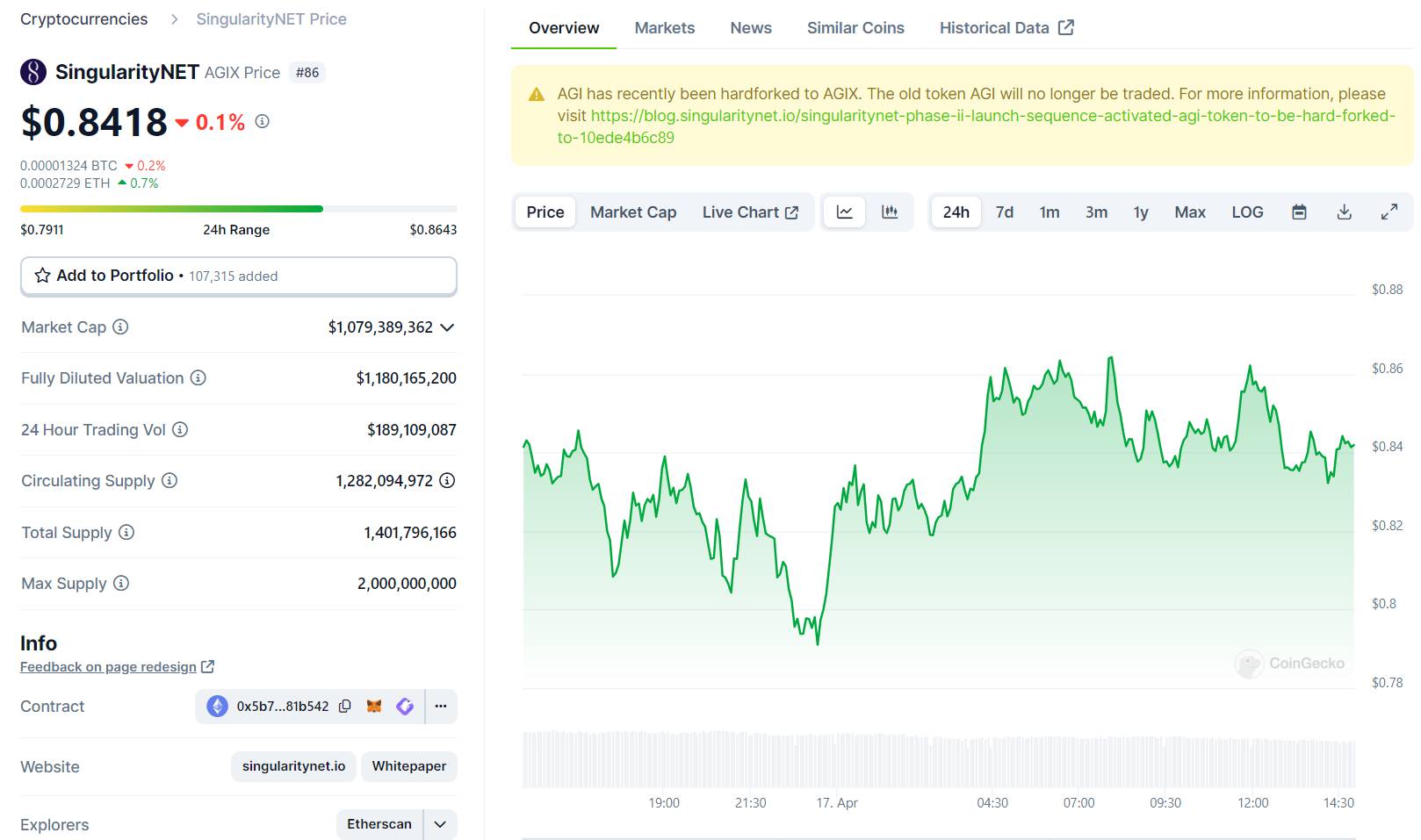Click the 24h Range progress bar
Image resolution: width=1421 pixels, height=840 pixels.
[x=239, y=208]
